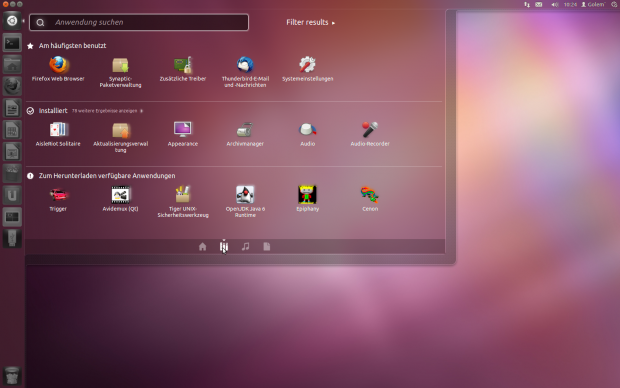The height and width of the screenshot is (388, 620).
Task: Launch Thunderbird E-Mail und -Nachrichten
Action: click(x=245, y=72)
